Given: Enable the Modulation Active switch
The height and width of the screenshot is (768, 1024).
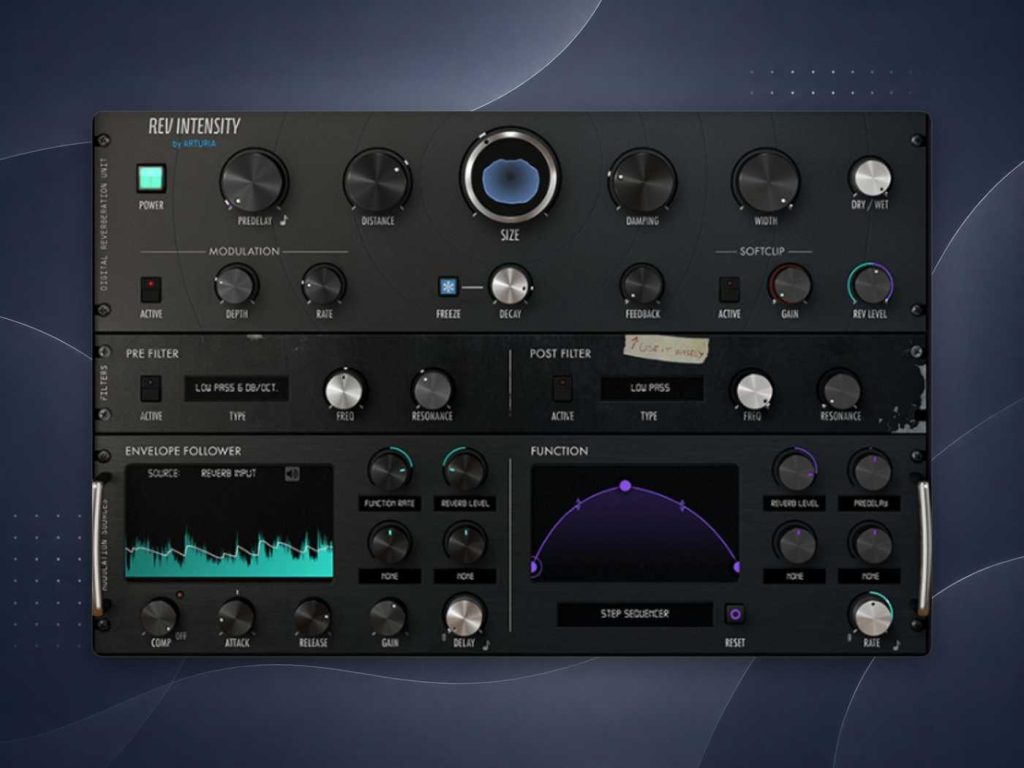Looking at the screenshot, I should 151,289.
